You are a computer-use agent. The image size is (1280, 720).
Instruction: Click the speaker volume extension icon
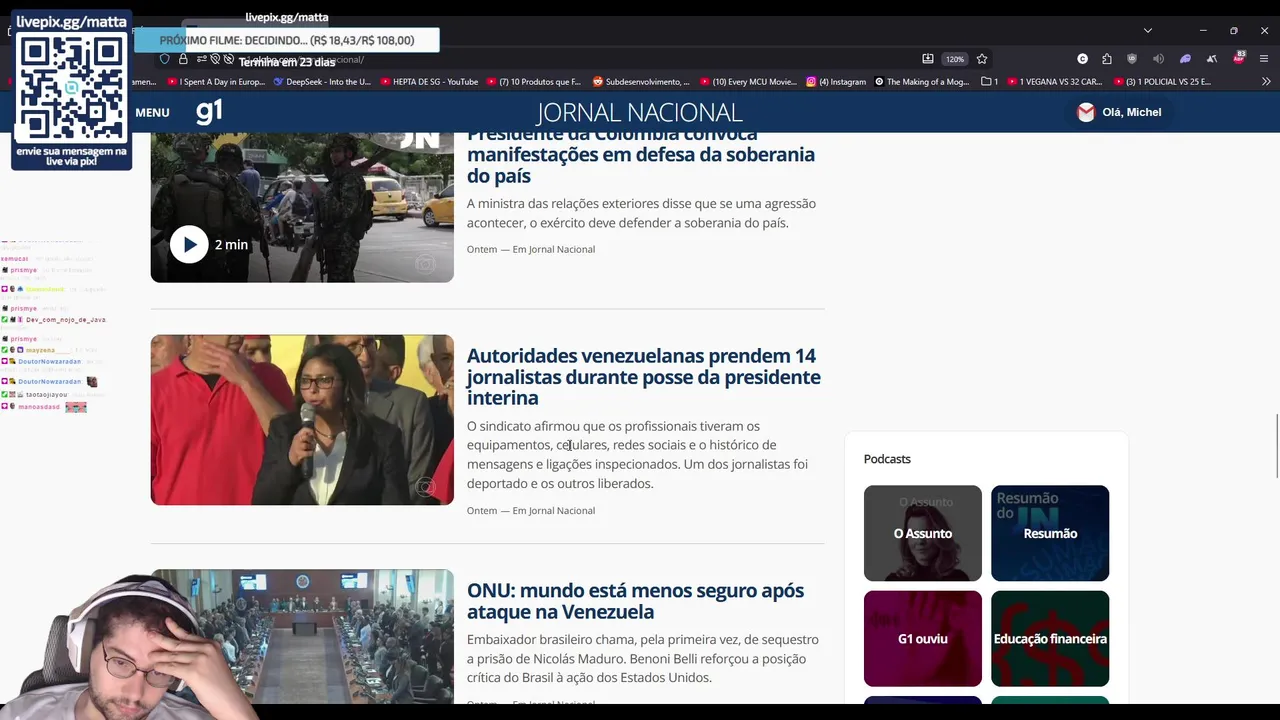tap(1158, 59)
